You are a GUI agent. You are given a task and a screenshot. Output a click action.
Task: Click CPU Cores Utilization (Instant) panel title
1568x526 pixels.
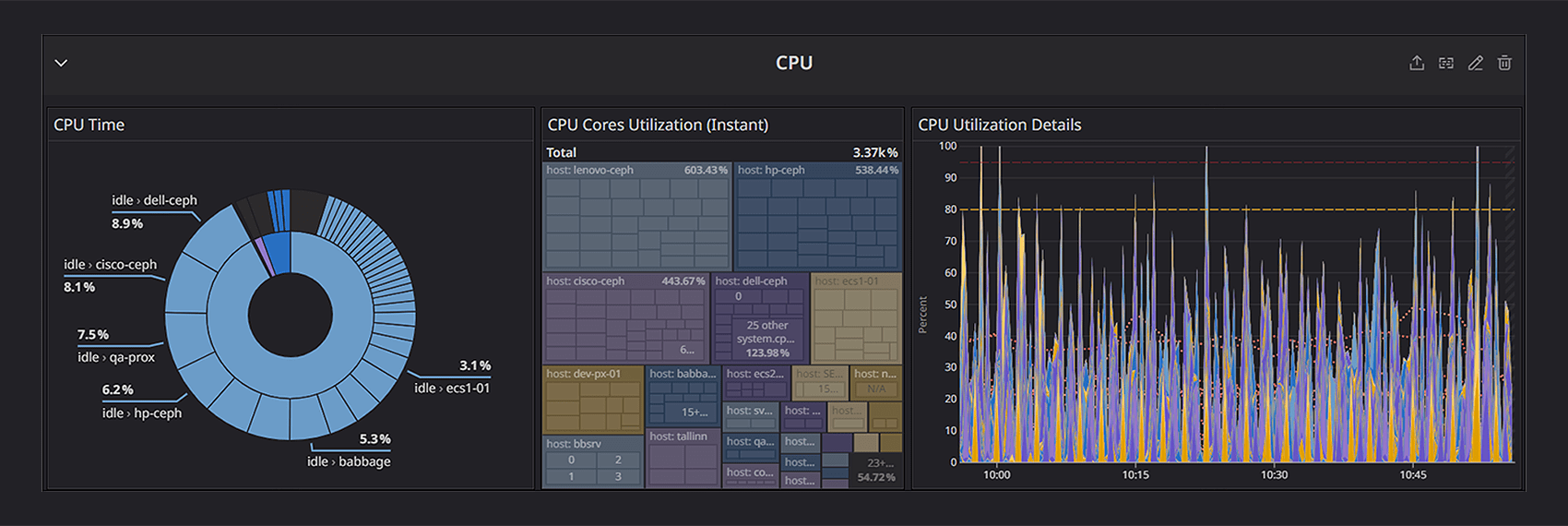pyautogui.click(x=658, y=125)
